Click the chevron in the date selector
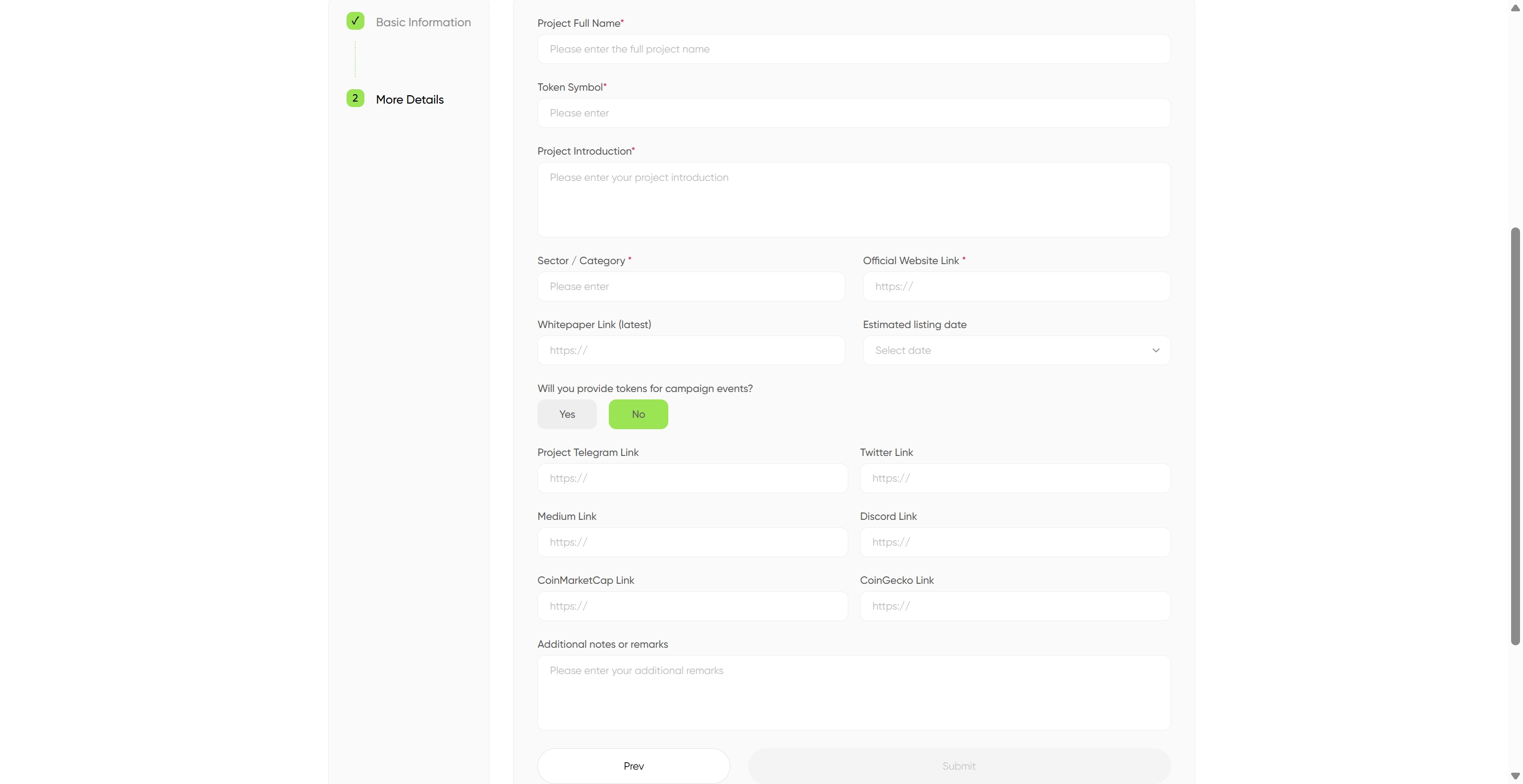 (1156, 350)
